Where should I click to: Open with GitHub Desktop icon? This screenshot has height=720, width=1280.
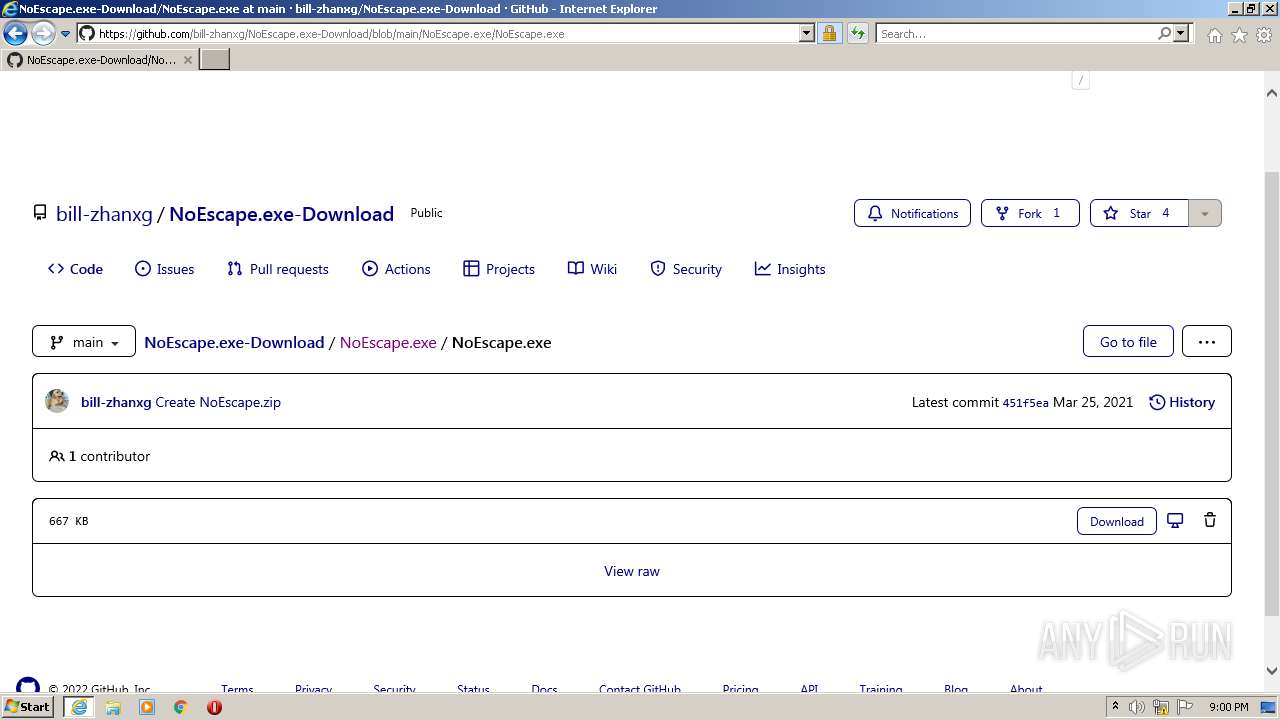(1176, 520)
